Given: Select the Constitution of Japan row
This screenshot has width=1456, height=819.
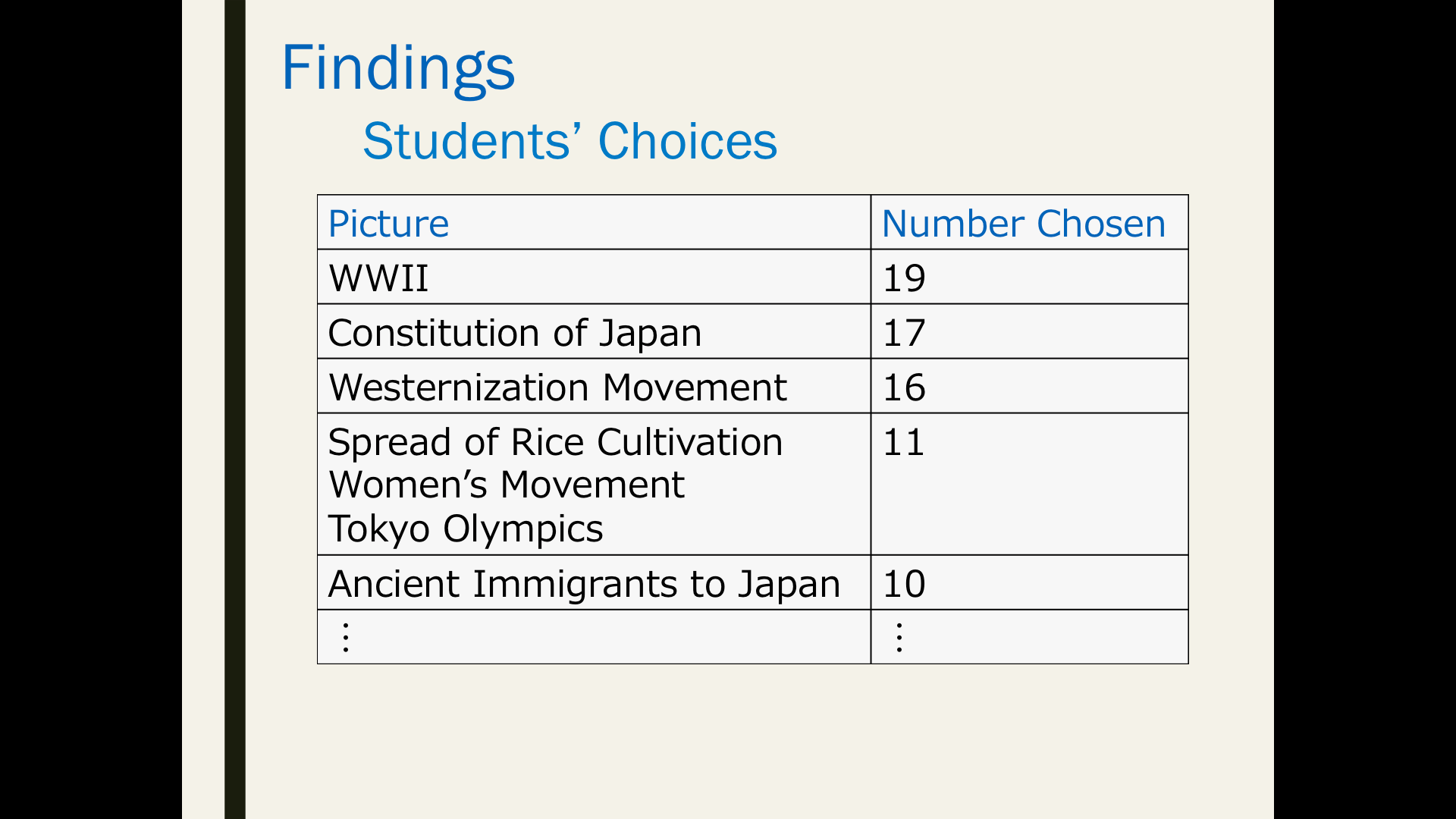Looking at the screenshot, I should click(x=752, y=332).
